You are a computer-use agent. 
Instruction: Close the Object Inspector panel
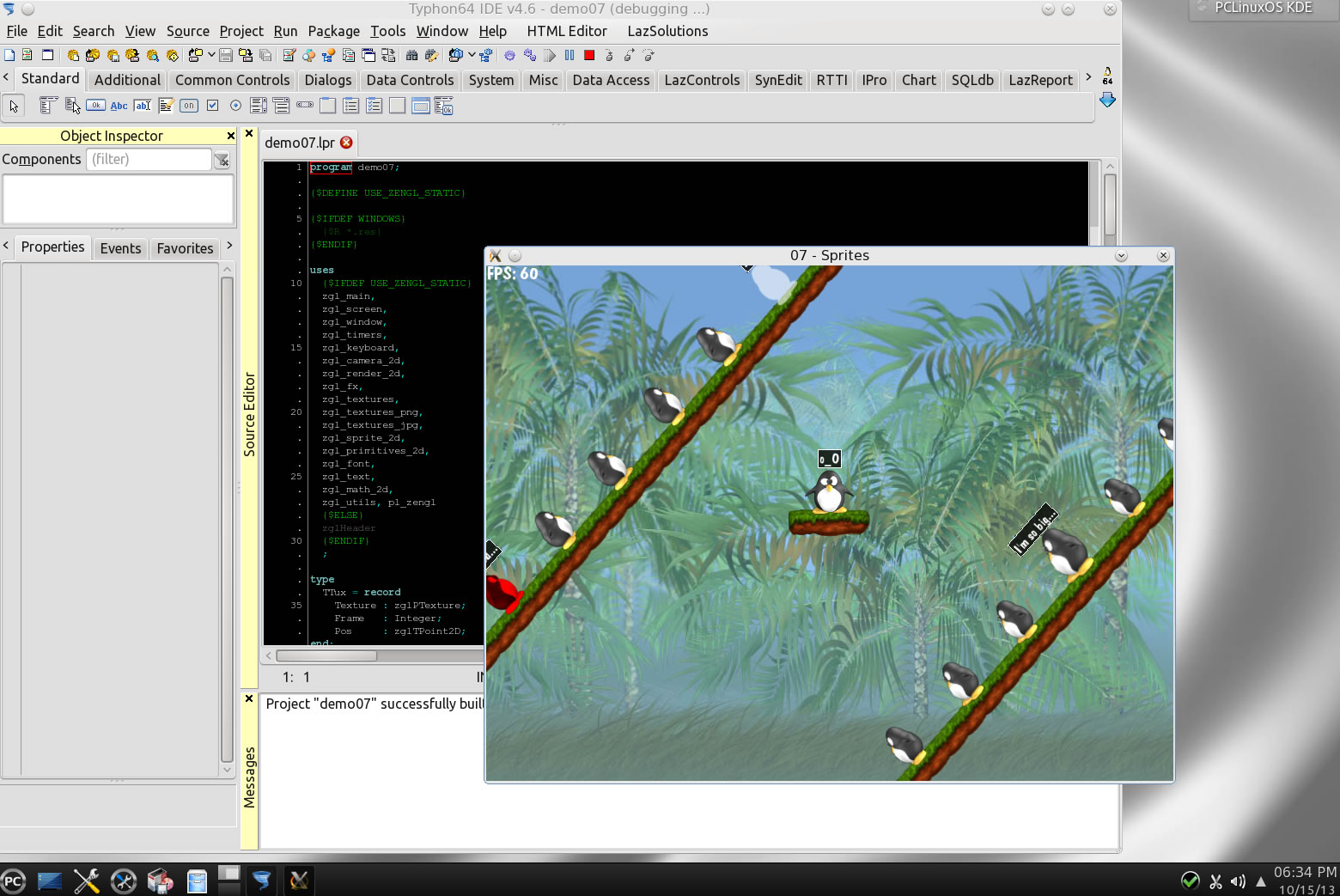tap(230, 136)
